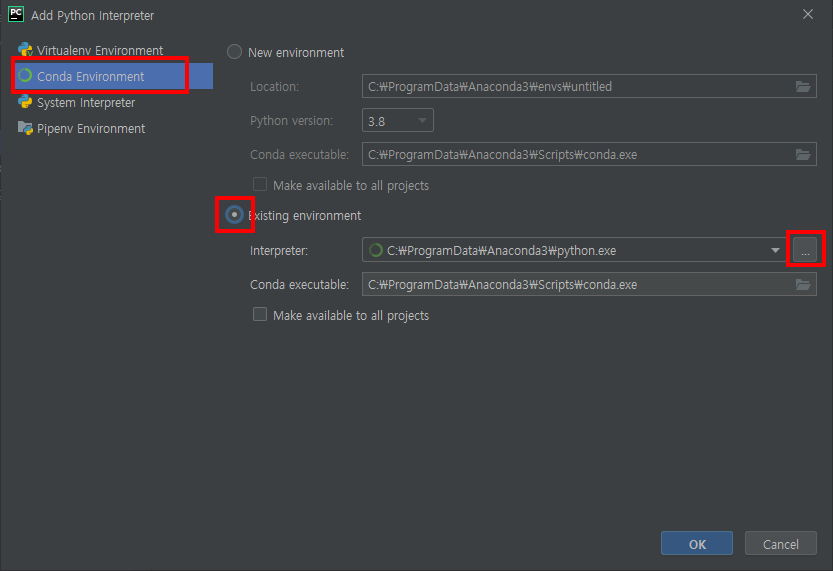The height and width of the screenshot is (571, 833).
Task: Click the 'Location:' label
Action: [x=275, y=87]
